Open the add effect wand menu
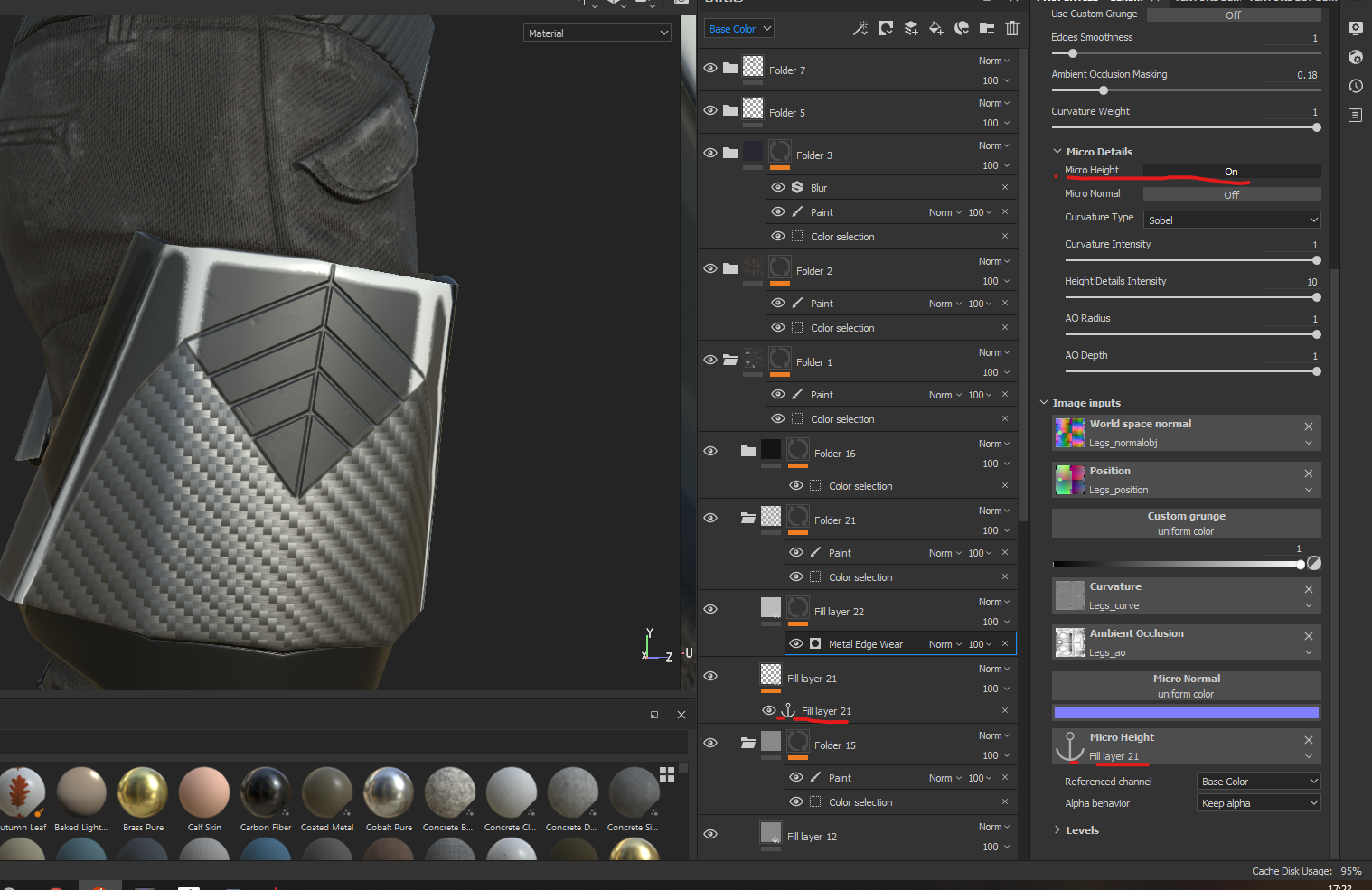 coord(860,29)
